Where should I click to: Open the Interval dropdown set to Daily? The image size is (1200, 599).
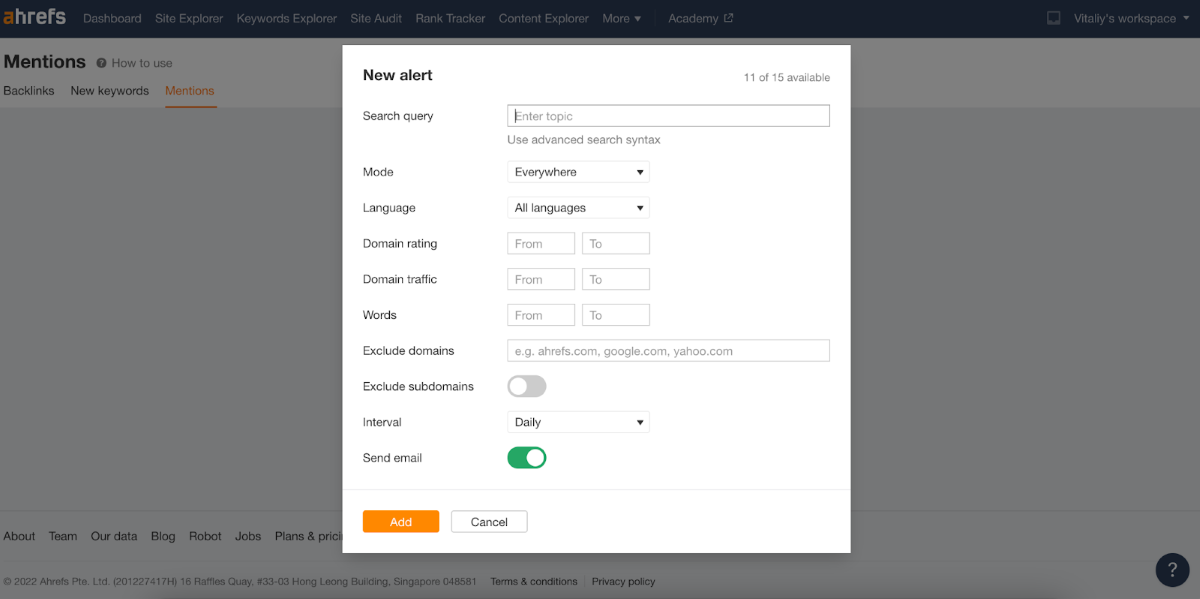(x=579, y=422)
